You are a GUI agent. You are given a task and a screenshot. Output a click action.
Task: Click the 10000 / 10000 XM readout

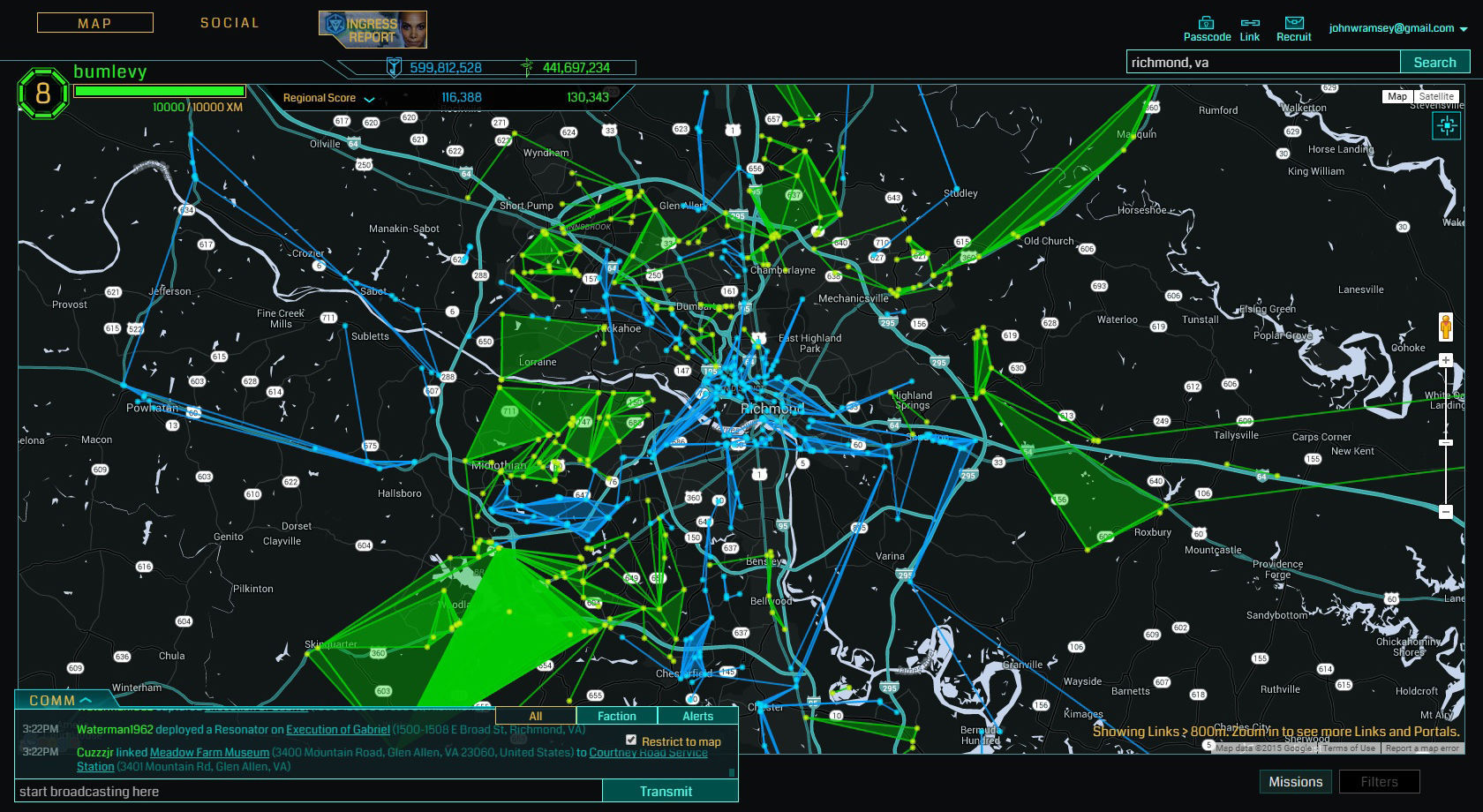pyautogui.click(x=198, y=108)
